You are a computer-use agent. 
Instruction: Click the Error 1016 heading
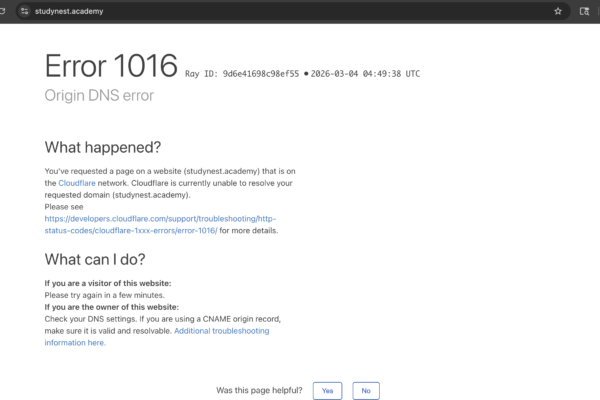coord(111,65)
